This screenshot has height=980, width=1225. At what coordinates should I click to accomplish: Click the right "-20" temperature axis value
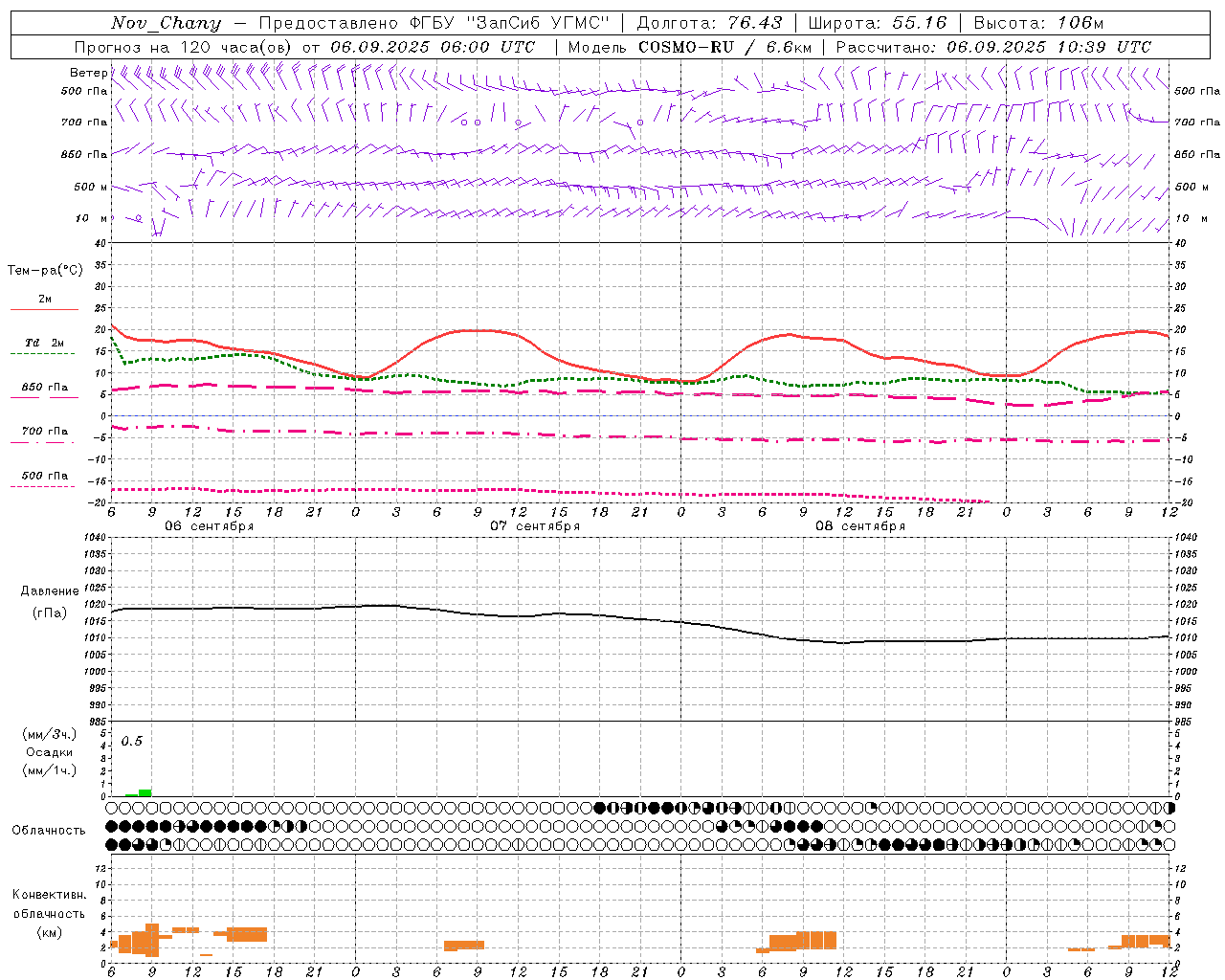[1185, 503]
